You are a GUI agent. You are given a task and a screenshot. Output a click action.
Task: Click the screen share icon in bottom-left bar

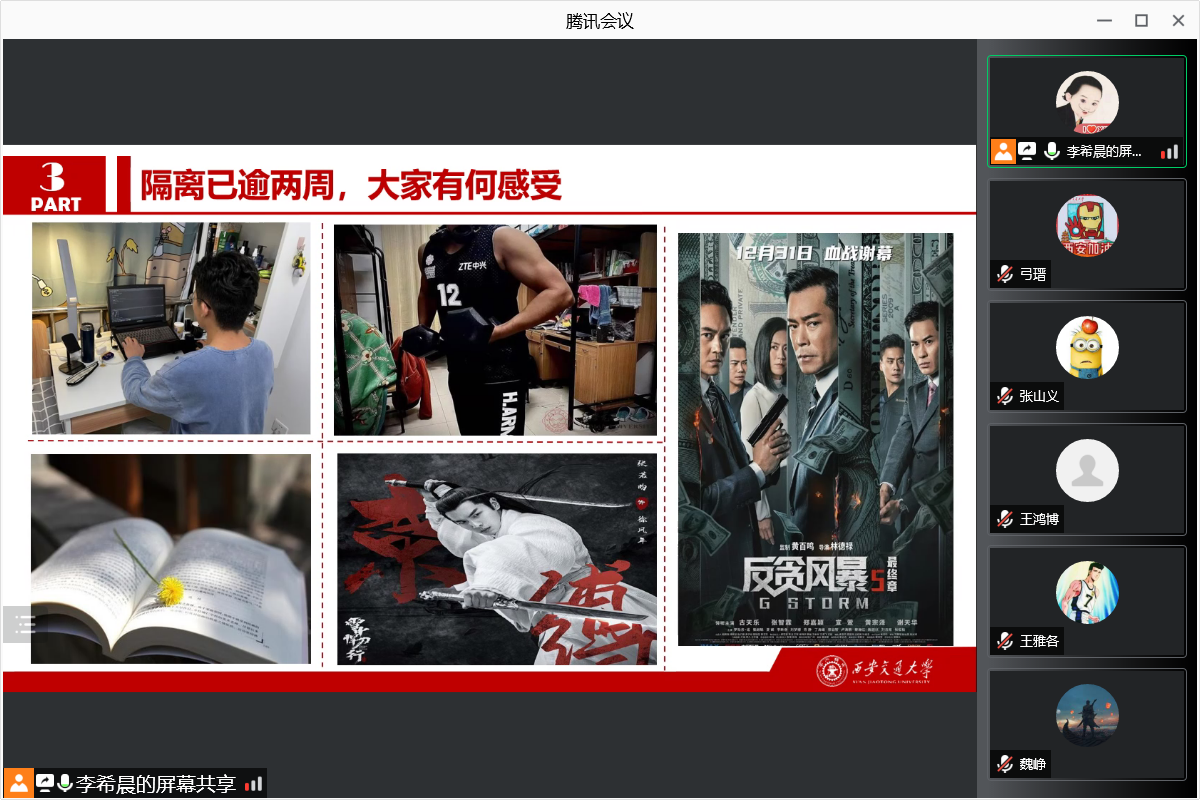pyautogui.click(x=45, y=783)
